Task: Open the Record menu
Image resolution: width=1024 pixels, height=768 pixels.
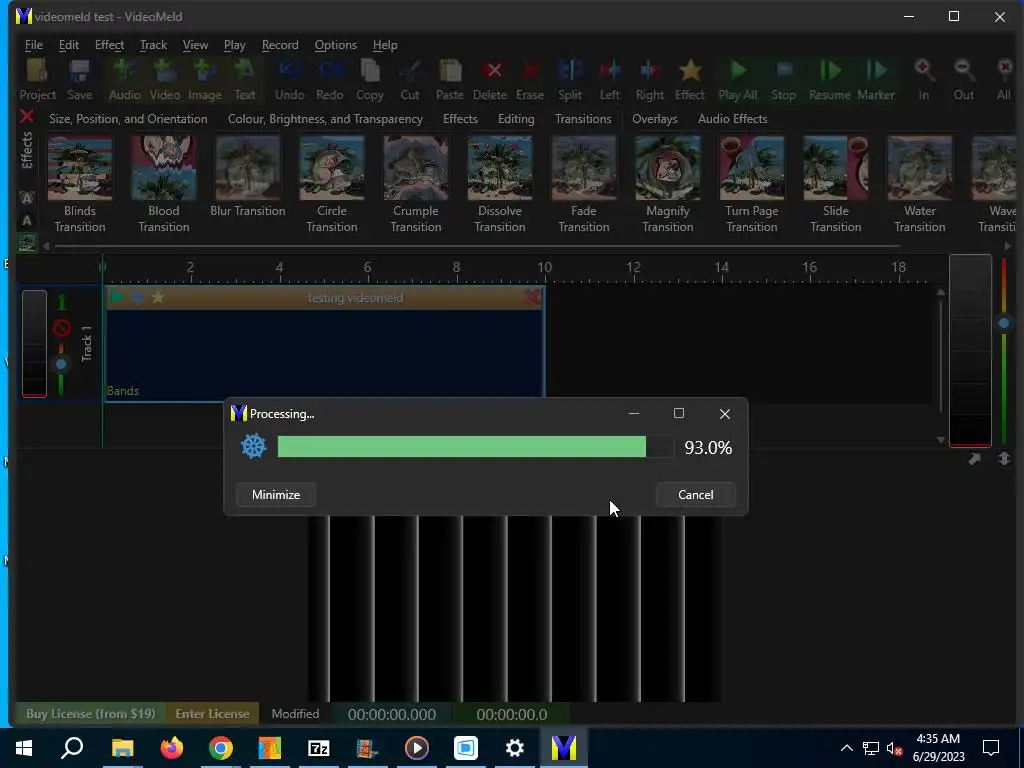Action: point(280,44)
